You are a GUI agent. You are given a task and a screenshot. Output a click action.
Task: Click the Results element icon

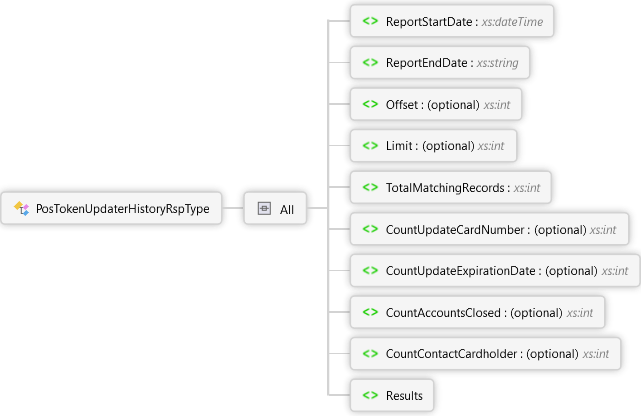coord(369,396)
